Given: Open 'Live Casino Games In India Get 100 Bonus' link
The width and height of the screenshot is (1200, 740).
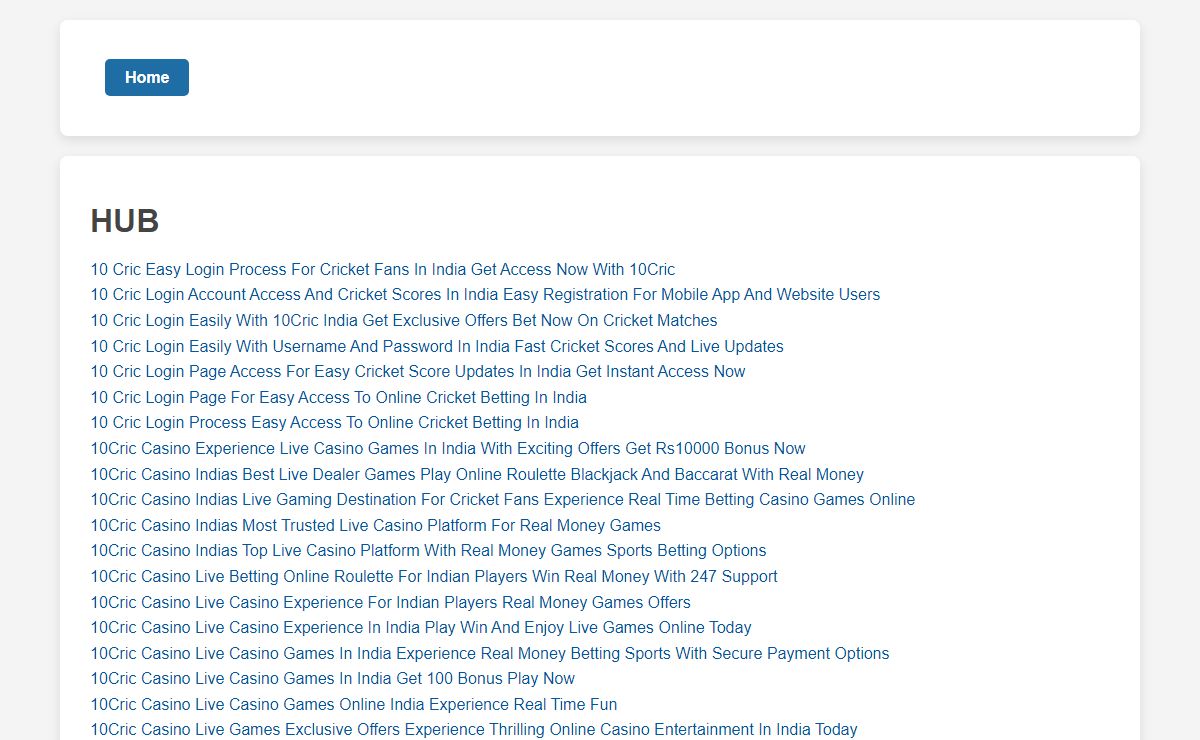Looking at the screenshot, I should tap(333, 678).
